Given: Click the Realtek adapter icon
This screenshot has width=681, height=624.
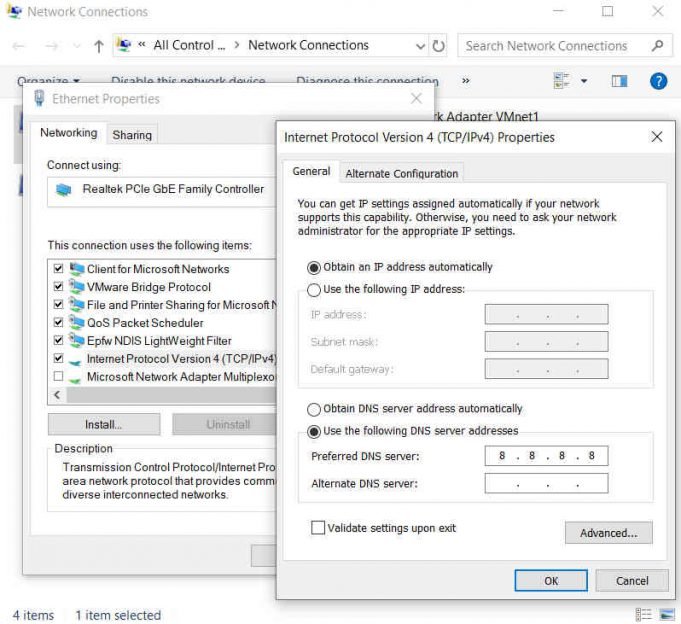Looking at the screenshot, I should click(x=63, y=190).
